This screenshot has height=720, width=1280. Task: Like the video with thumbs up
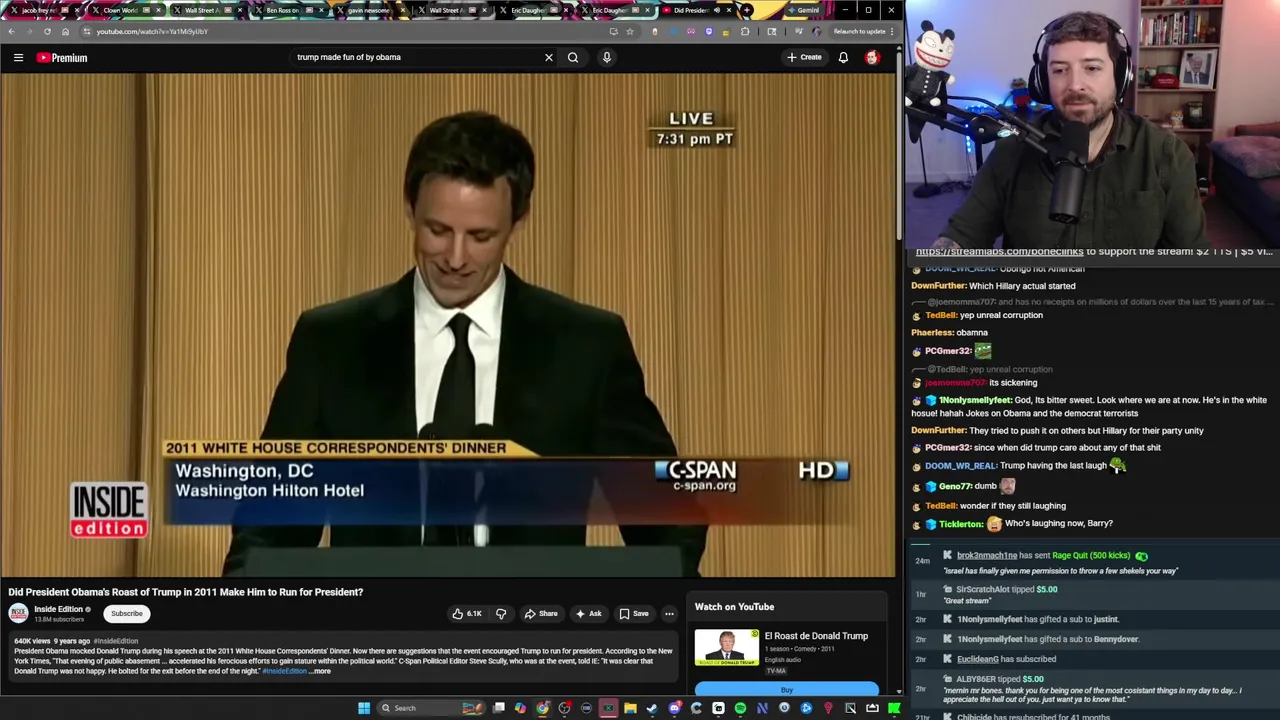click(x=467, y=613)
